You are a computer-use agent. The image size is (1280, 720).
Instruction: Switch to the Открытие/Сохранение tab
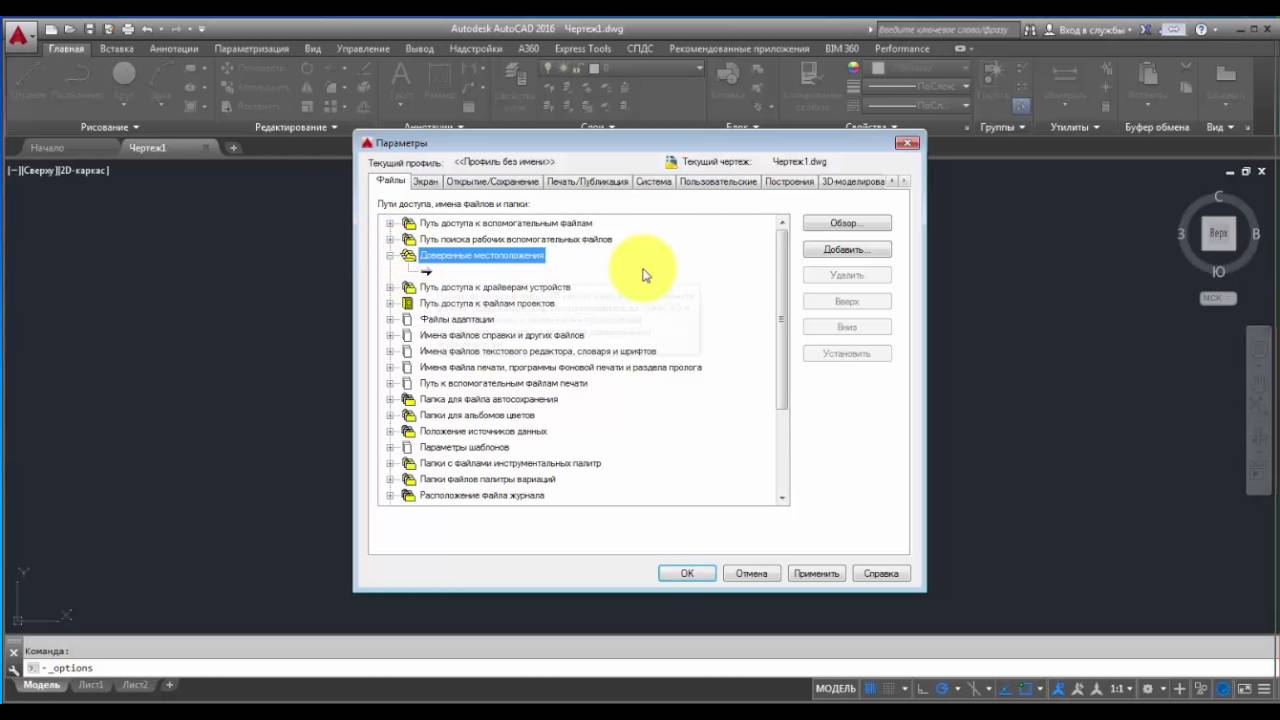pyautogui.click(x=493, y=182)
